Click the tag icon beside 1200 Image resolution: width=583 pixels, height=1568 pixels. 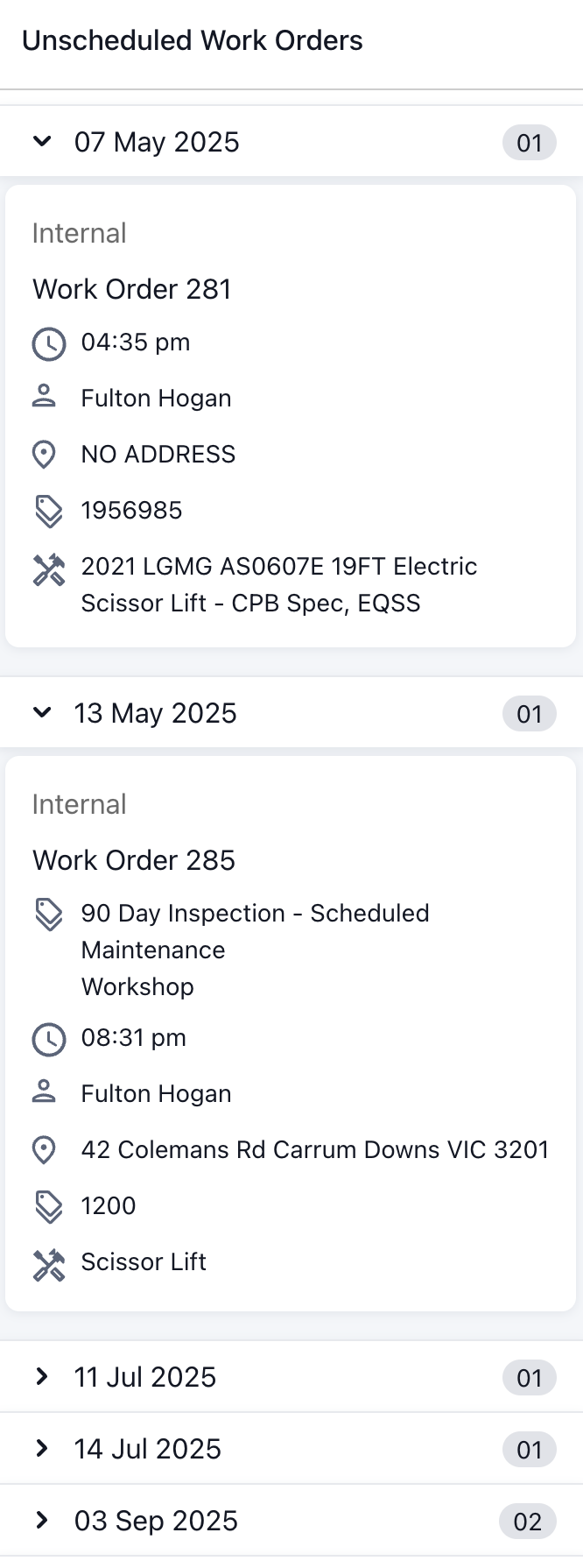48,1206
